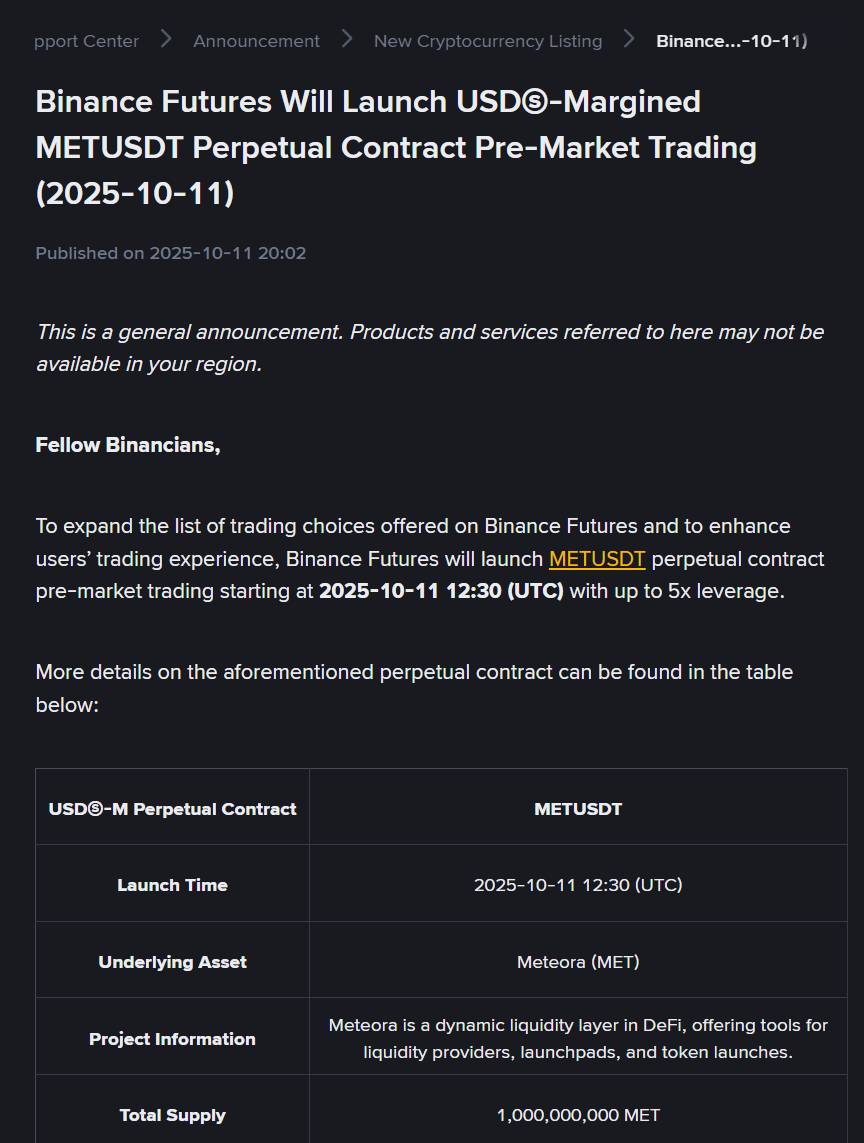This screenshot has width=864, height=1143.
Task: Select the METUSDT table header cell
Action: point(578,808)
